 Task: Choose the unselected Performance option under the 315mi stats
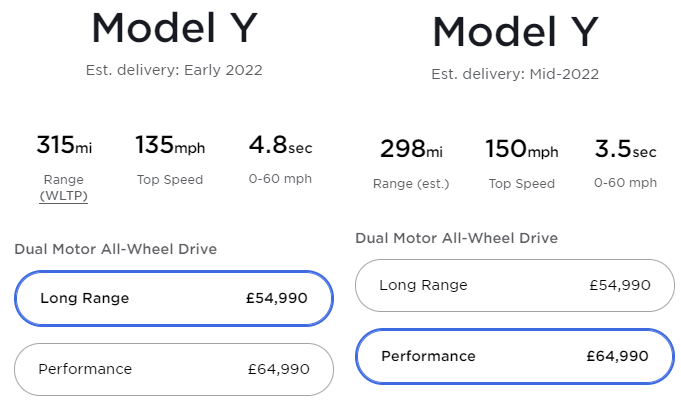click(x=173, y=369)
